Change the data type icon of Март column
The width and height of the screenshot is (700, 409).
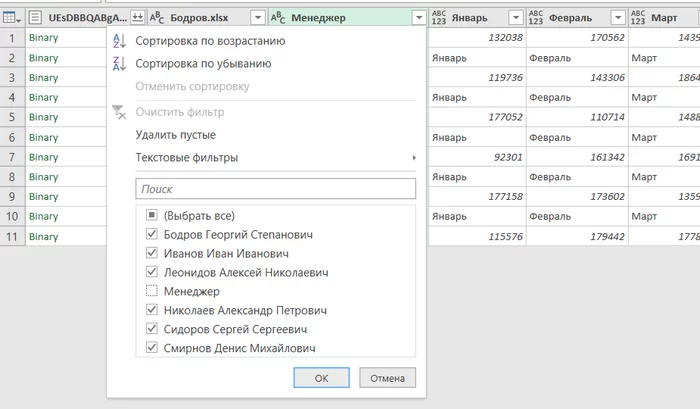tap(638, 18)
